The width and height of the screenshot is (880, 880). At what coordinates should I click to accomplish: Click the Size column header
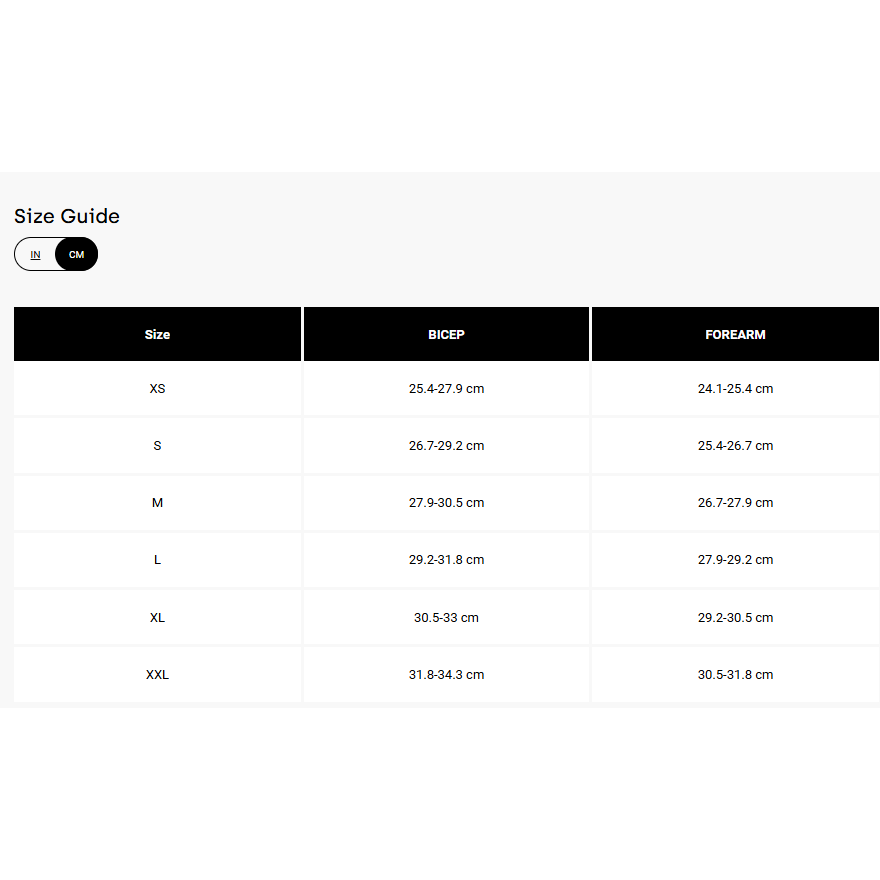point(157,335)
